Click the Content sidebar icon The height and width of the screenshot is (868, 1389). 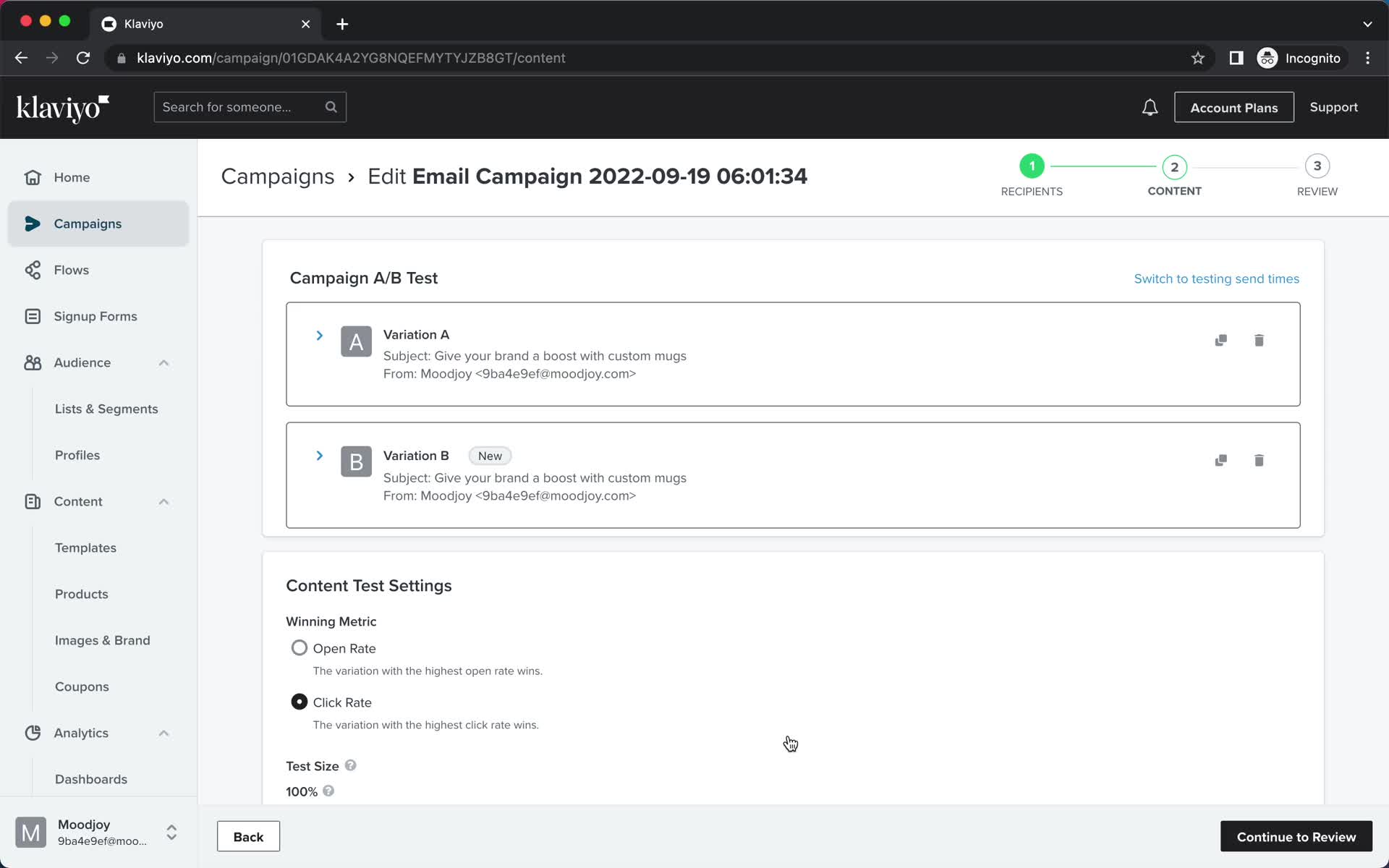coord(32,501)
